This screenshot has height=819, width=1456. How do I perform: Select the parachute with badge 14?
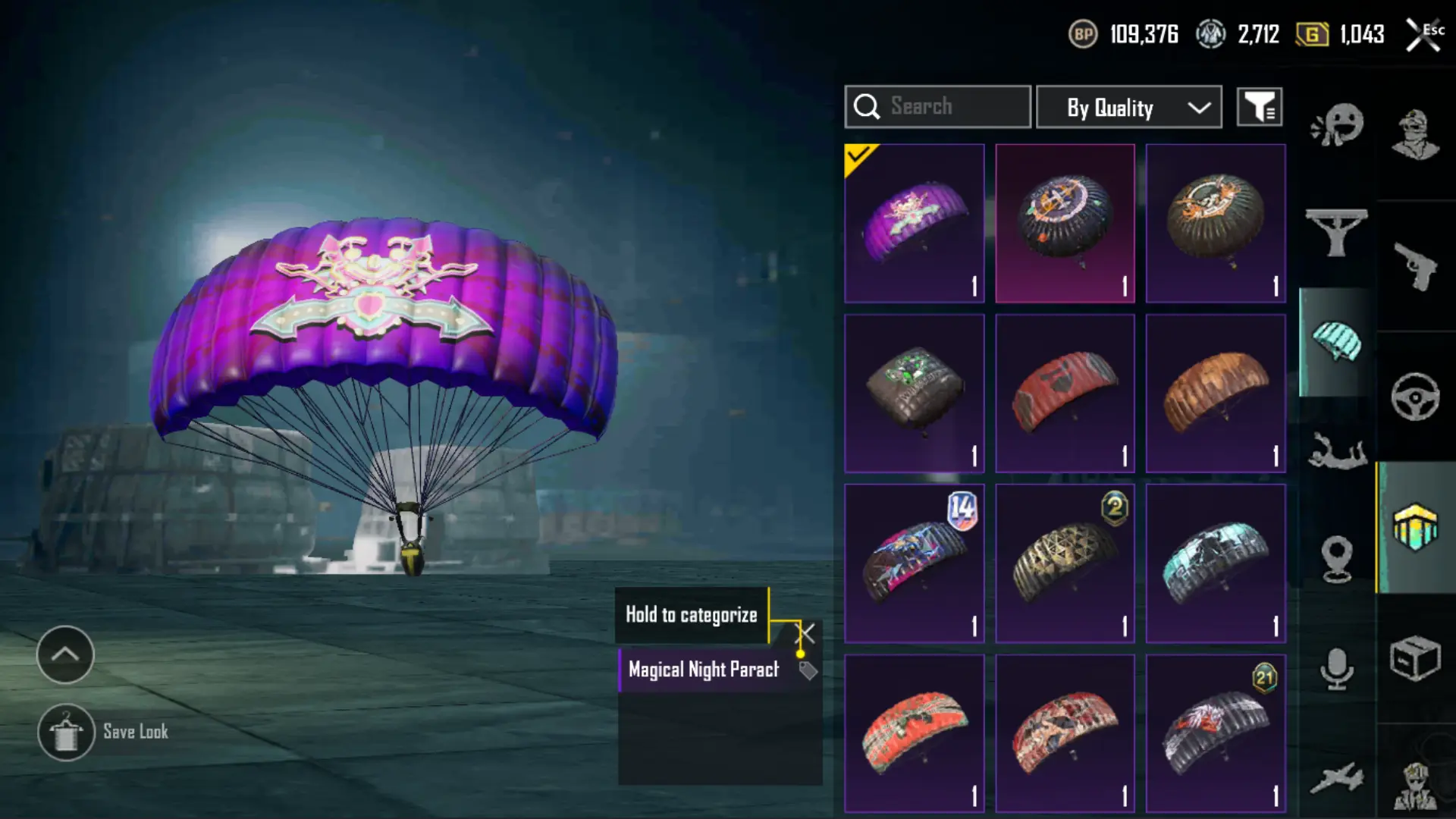(915, 563)
